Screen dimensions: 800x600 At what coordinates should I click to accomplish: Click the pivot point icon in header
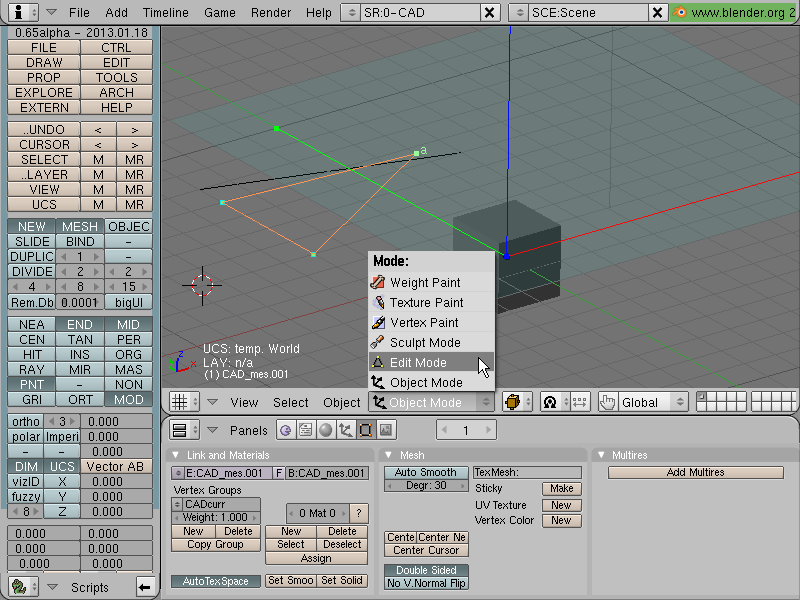(x=550, y=402)
